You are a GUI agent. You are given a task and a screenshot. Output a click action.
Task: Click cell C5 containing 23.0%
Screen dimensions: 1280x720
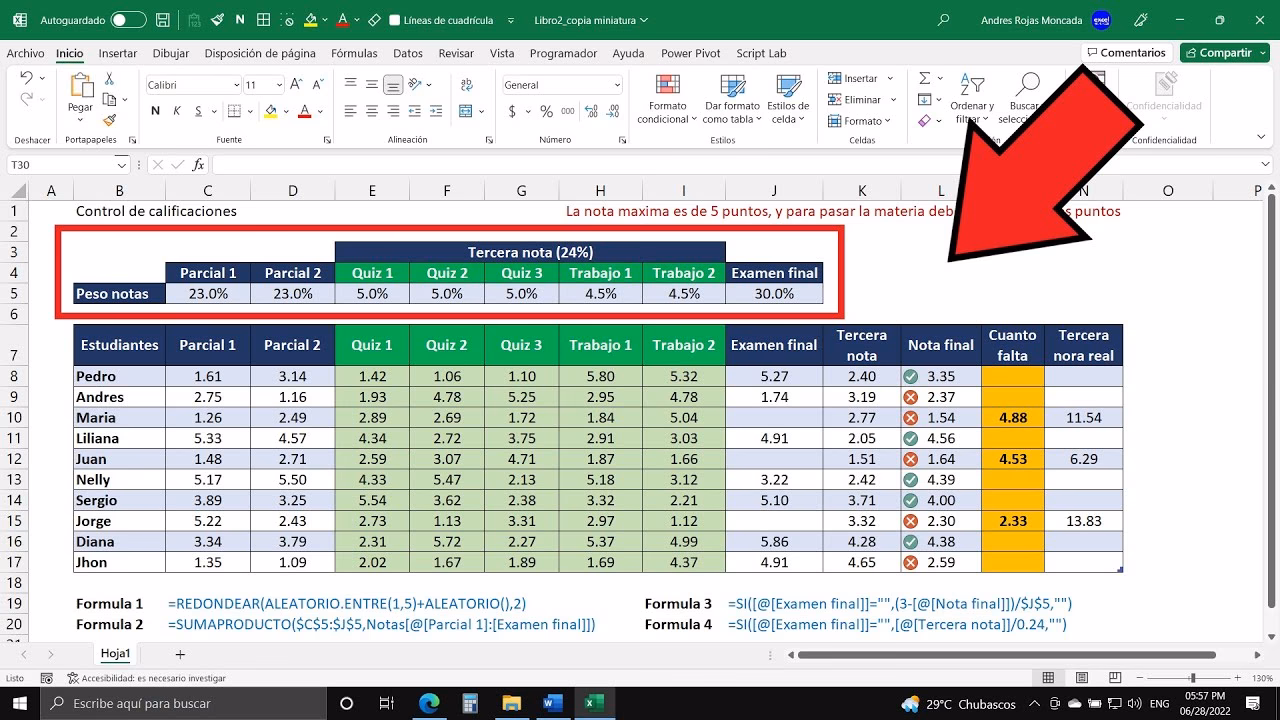click(207, 293)
